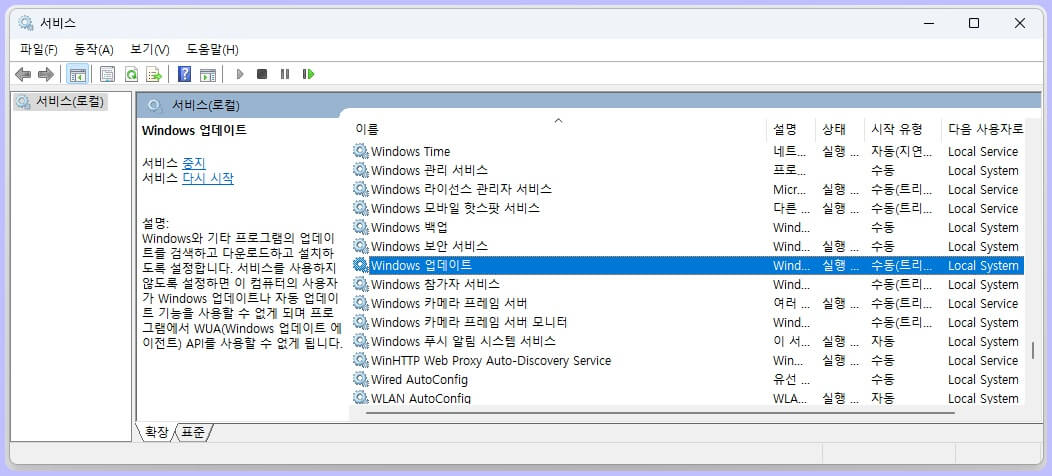Select the WLAN AutoConfig service name
Screen dimensions: 1052x476
(421, 398)
